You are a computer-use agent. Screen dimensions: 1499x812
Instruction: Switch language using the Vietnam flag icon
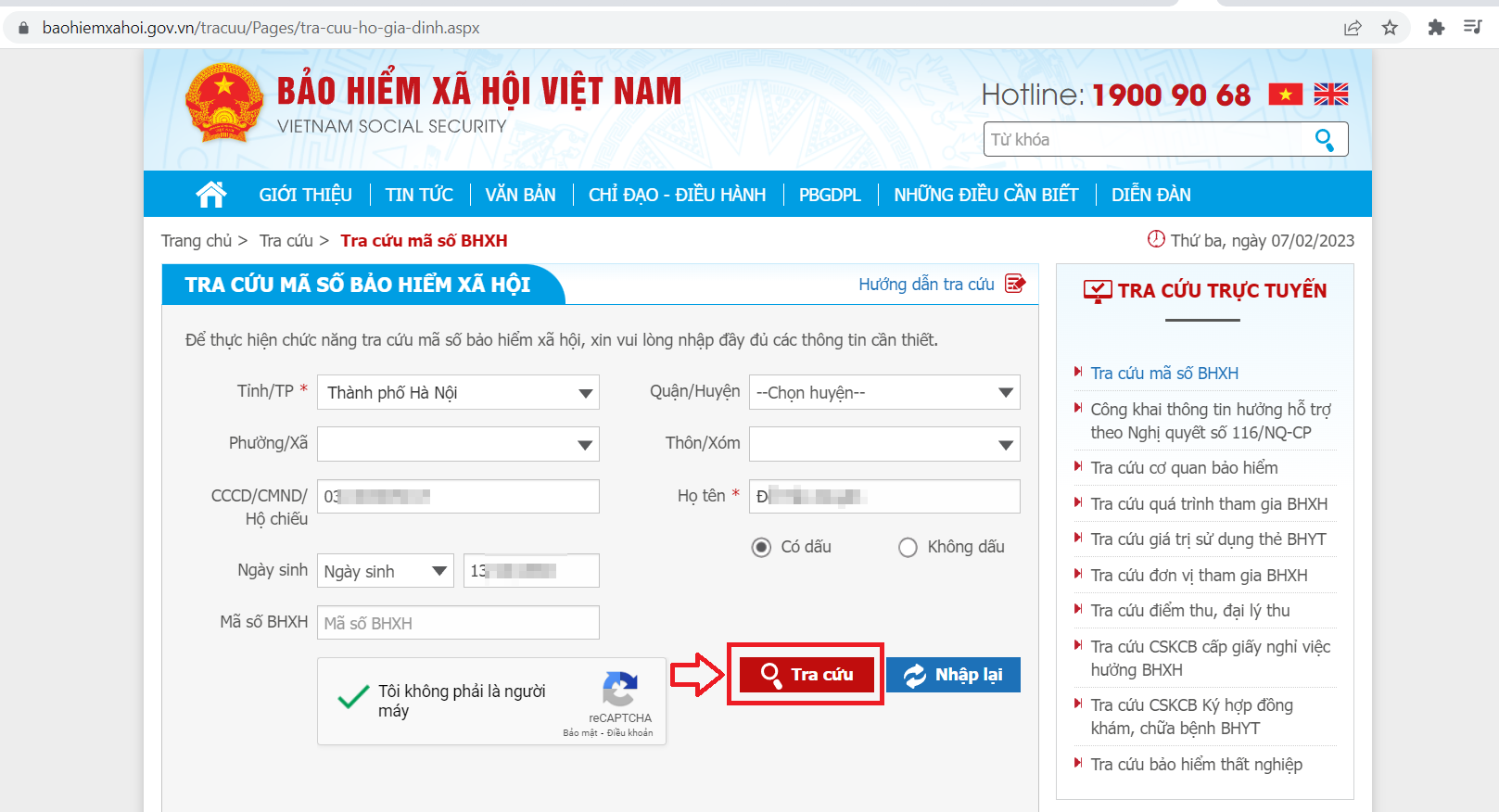click(1285, 95)
